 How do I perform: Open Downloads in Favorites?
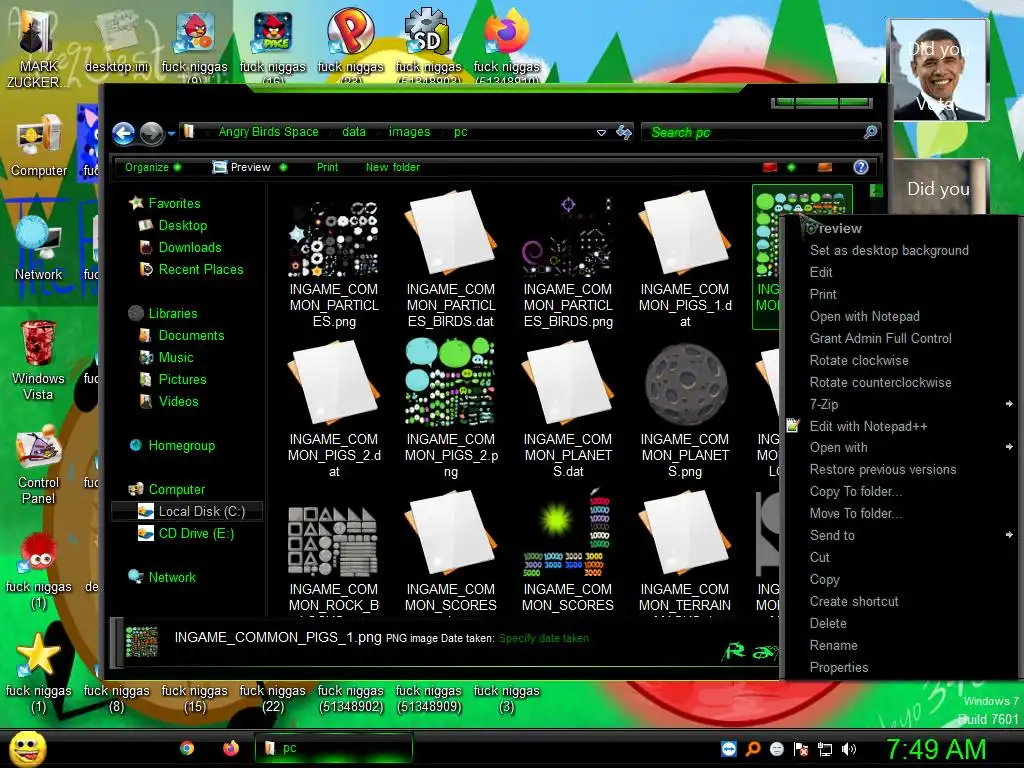pyautogui.click(x=190, y=248)
